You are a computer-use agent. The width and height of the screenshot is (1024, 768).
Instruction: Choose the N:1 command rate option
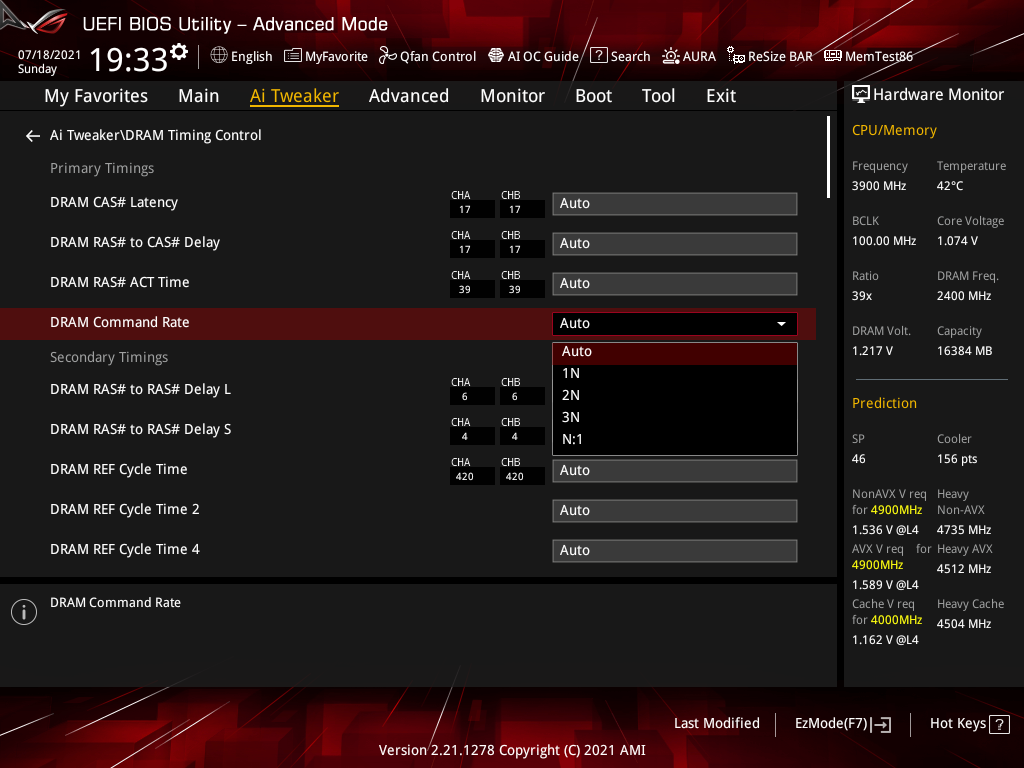675,439
